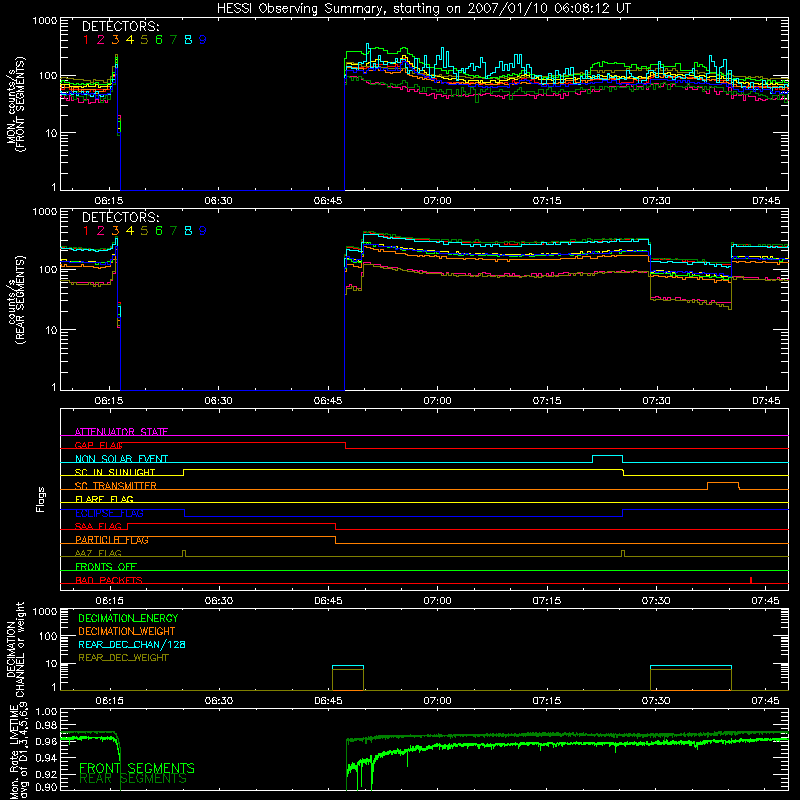The image size is (800, 800).
Task: Click the front segments MON. counts/s y-axis title
Action: click(15, 104)
